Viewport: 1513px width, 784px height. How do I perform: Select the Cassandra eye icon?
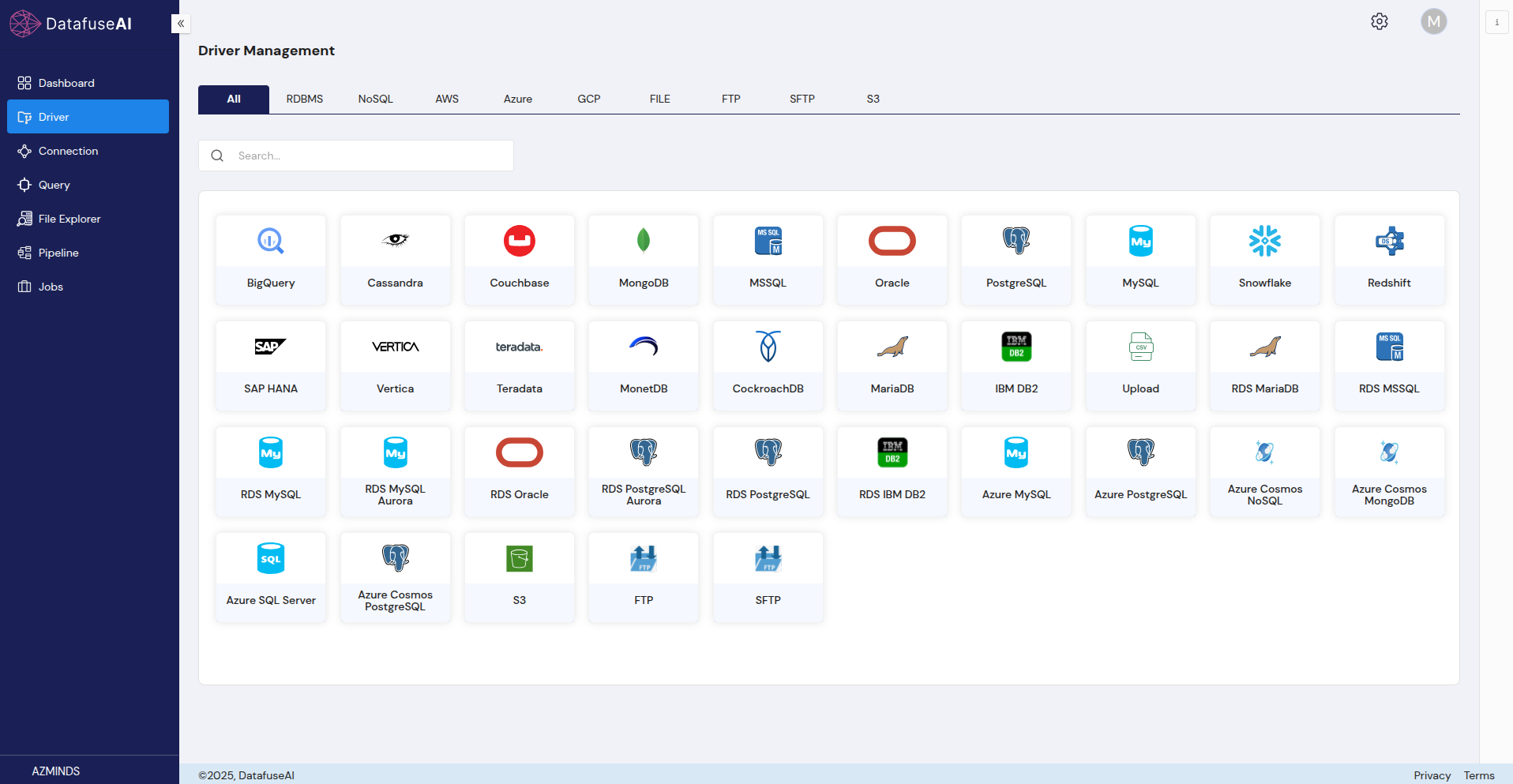tap(395, 240)
